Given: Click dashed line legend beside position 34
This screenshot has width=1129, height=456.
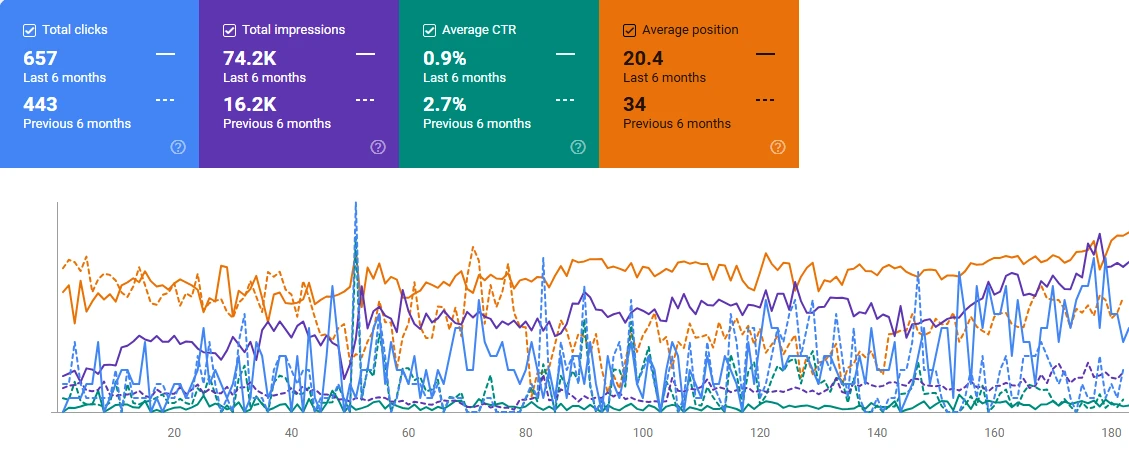Looking at the screenshot, I should tap(765, 100).
